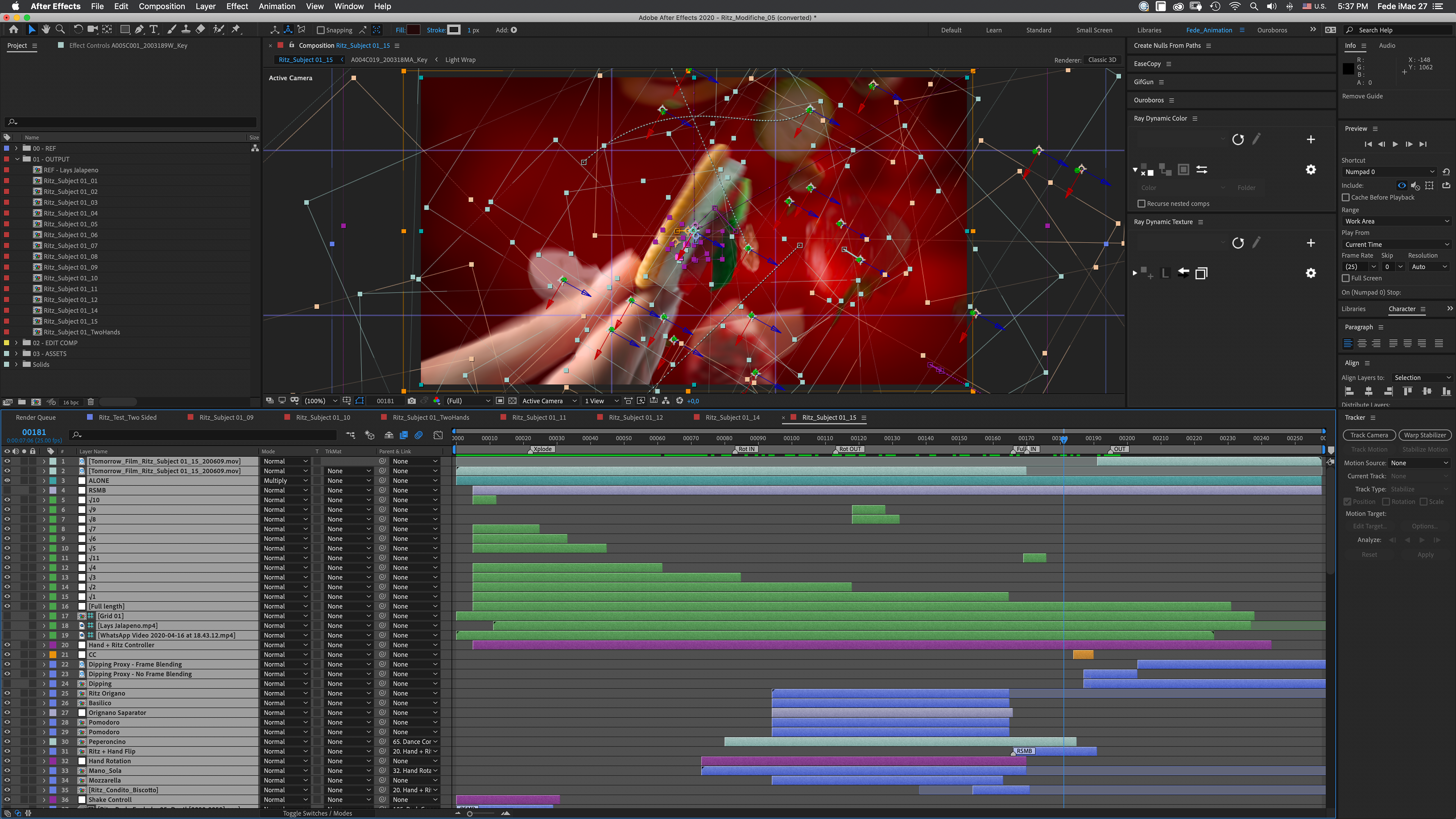
Task: Switch to Ritz_Subject 01_14 timeline tab
Action: pyautogui.click(x=732, y=417)
